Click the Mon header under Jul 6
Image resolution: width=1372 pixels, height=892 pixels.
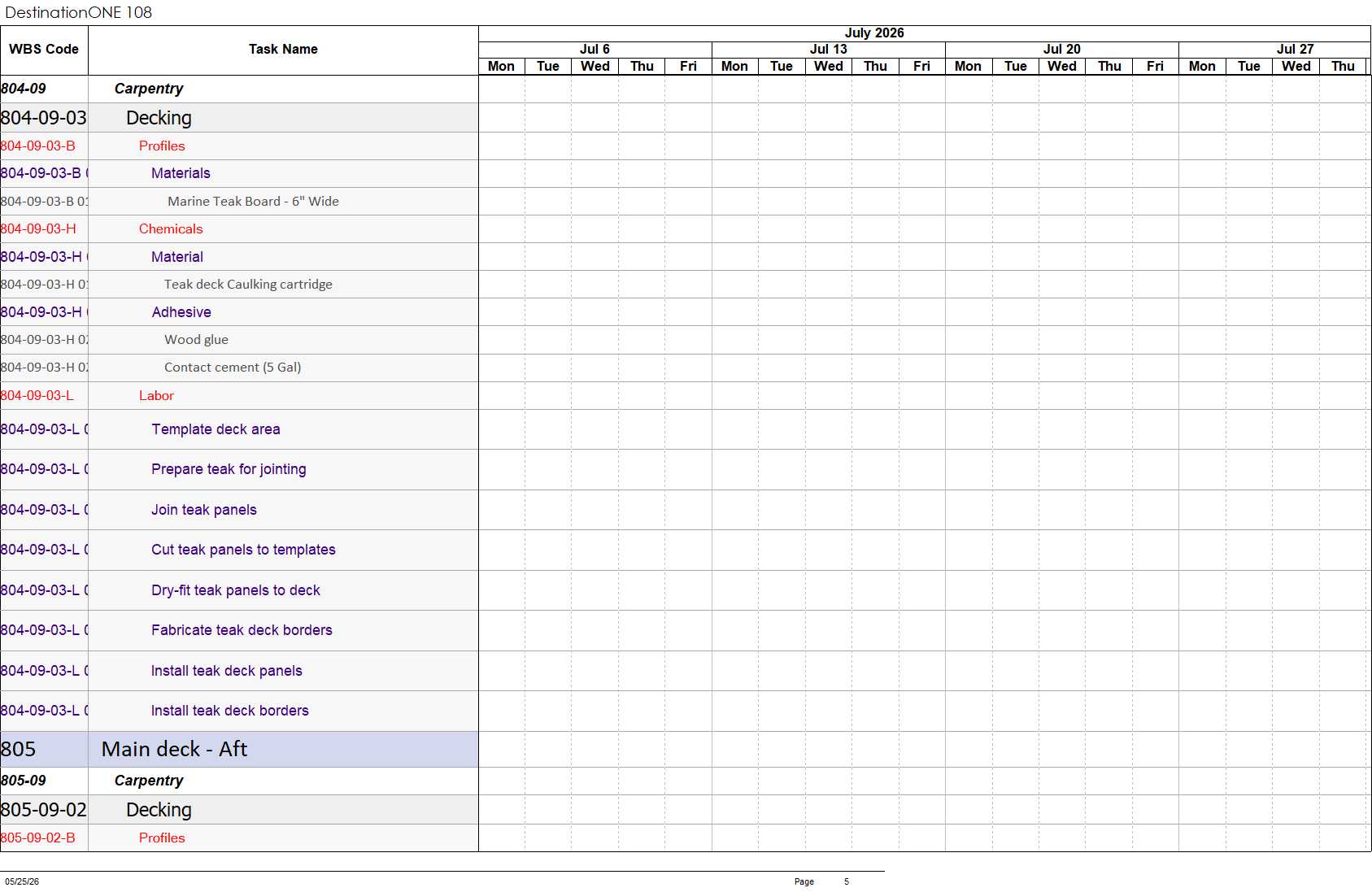(x=501, y=67)
